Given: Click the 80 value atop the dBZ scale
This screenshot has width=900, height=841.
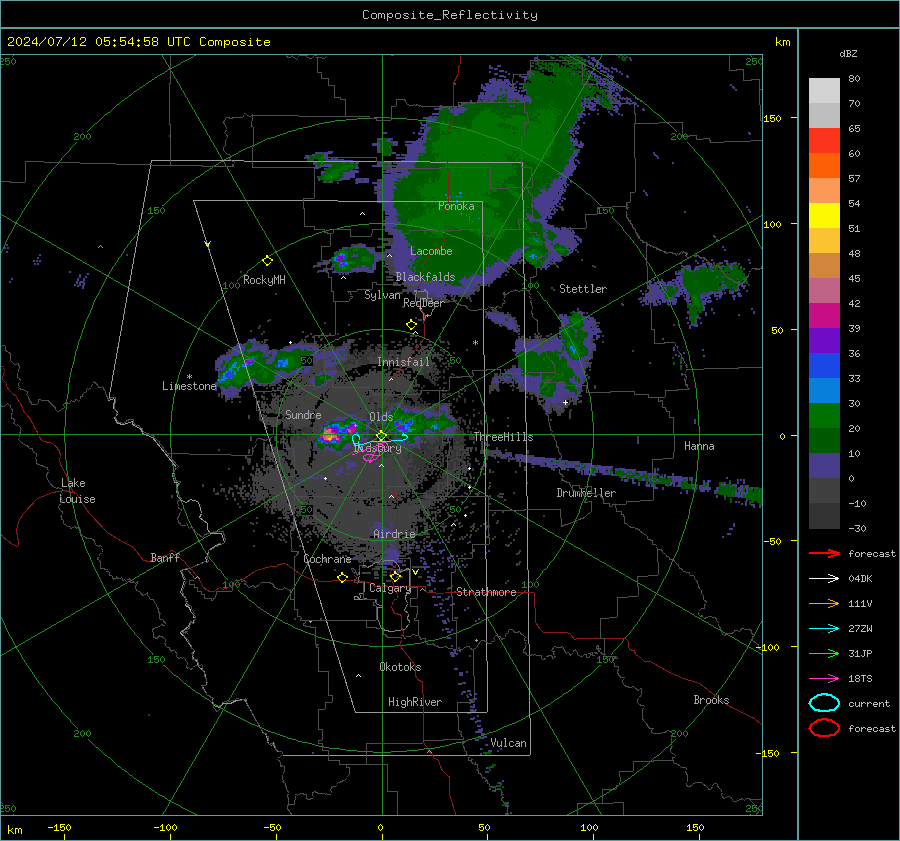Looking at the screenshot, I should [854, 79].
